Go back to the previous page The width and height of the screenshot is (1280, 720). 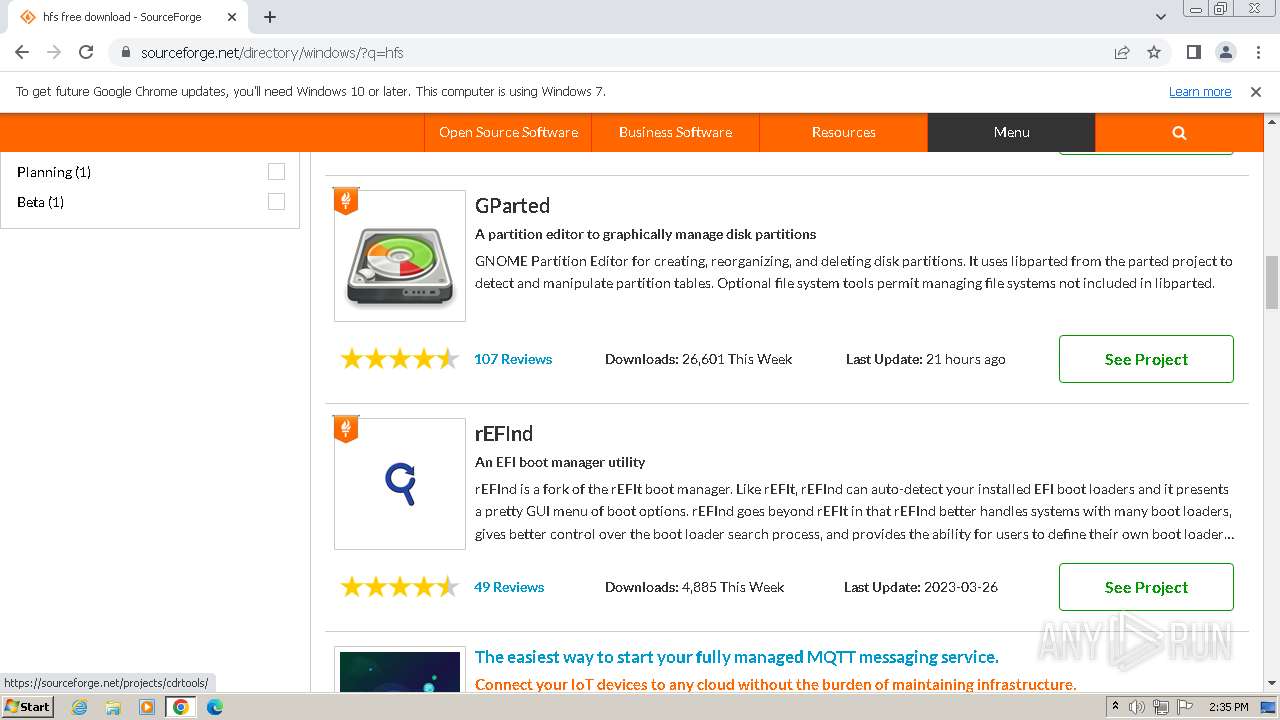point(22,52)
